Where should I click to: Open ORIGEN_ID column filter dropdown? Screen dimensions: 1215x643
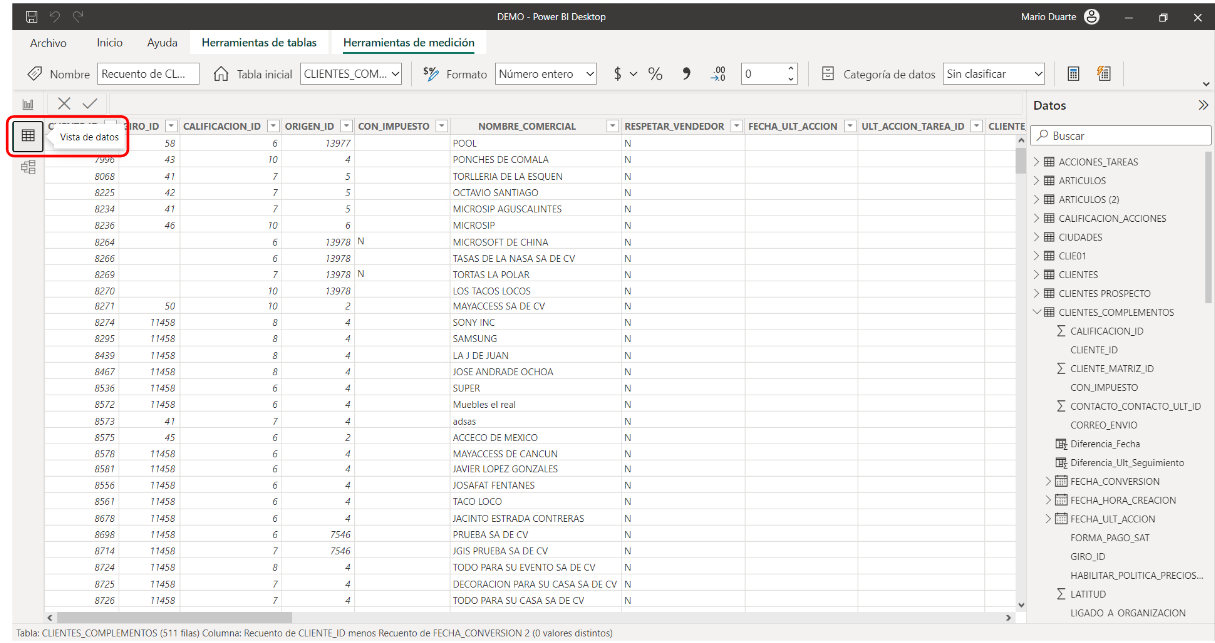pyautogui.click(x=346, y=126)
